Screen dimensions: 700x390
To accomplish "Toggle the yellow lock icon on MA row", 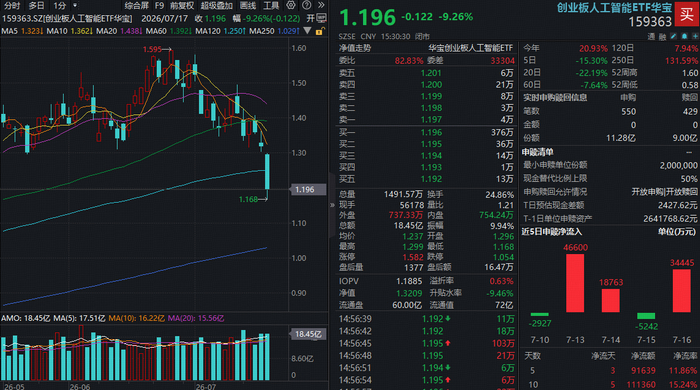I will tap(319, 31).
